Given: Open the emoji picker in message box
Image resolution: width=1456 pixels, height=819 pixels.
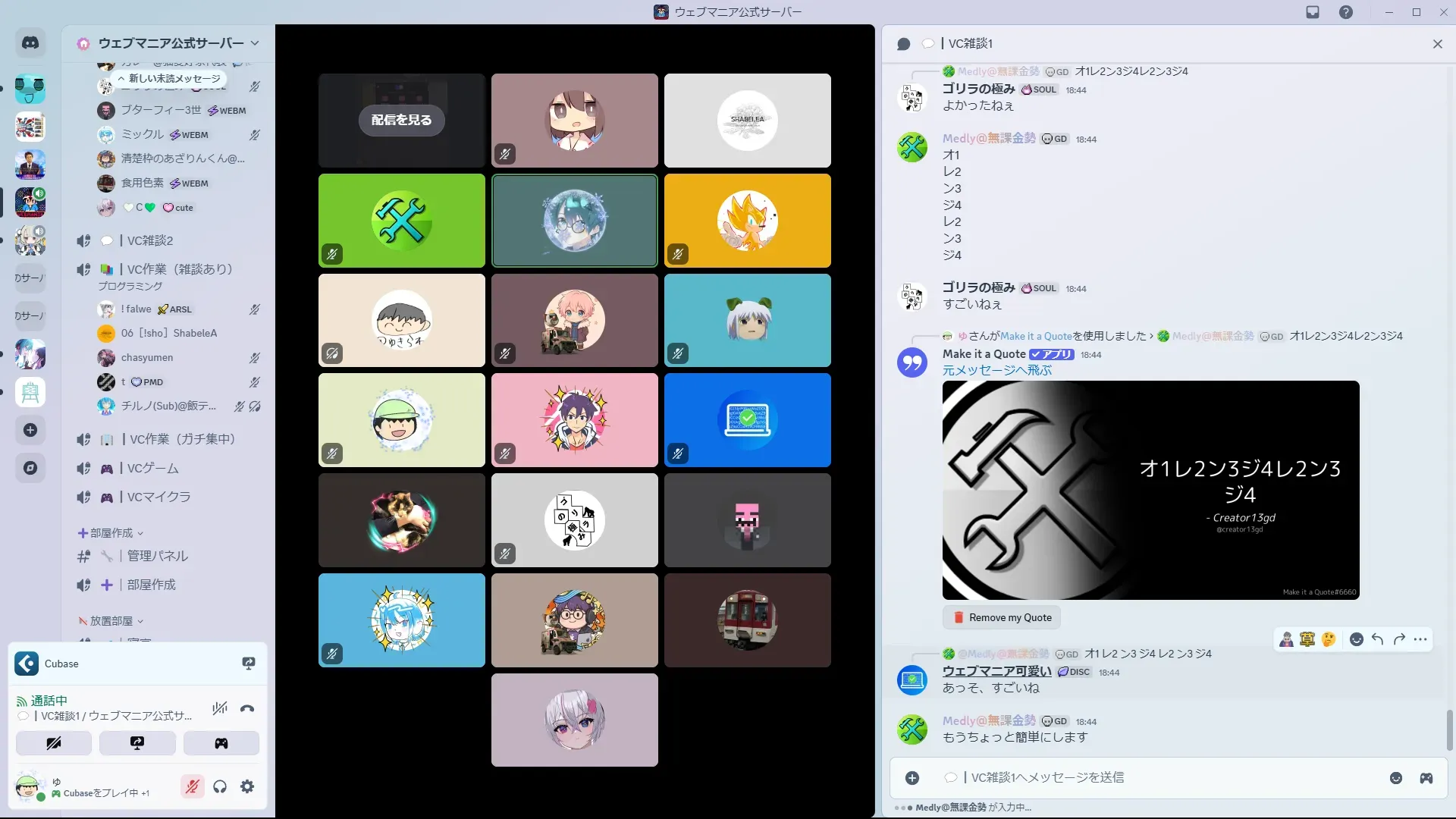Looking at the screenshot, I should pos(1395,778).
